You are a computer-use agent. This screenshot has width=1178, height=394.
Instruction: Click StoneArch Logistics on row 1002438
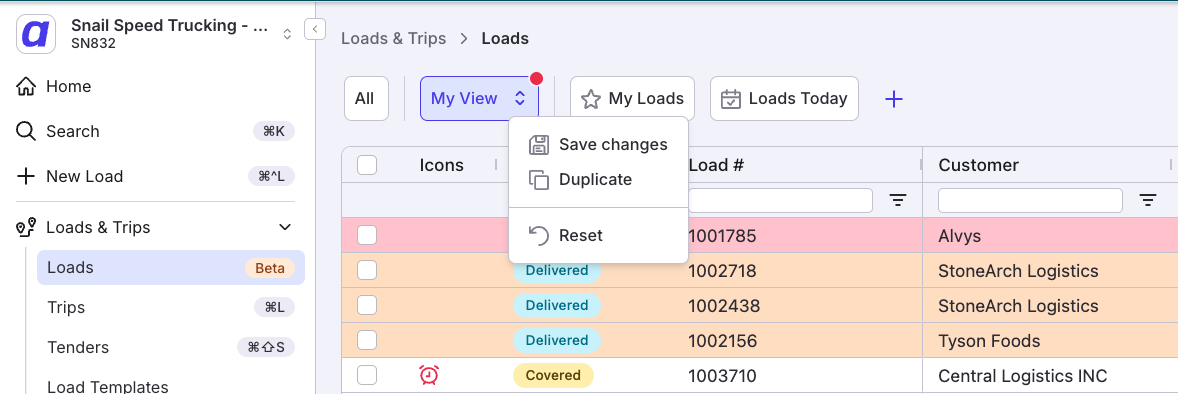coord(1018,306)
